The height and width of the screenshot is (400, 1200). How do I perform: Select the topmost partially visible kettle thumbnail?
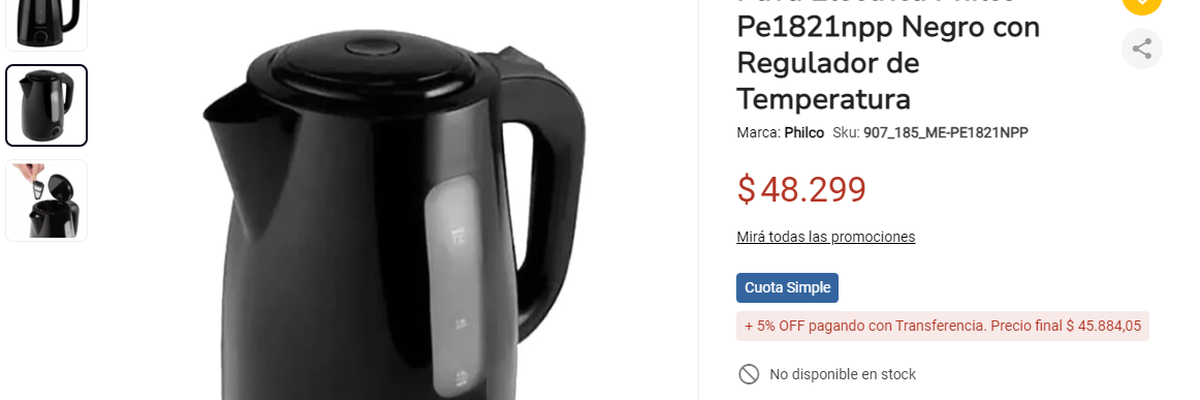click(x=46, y=22)
